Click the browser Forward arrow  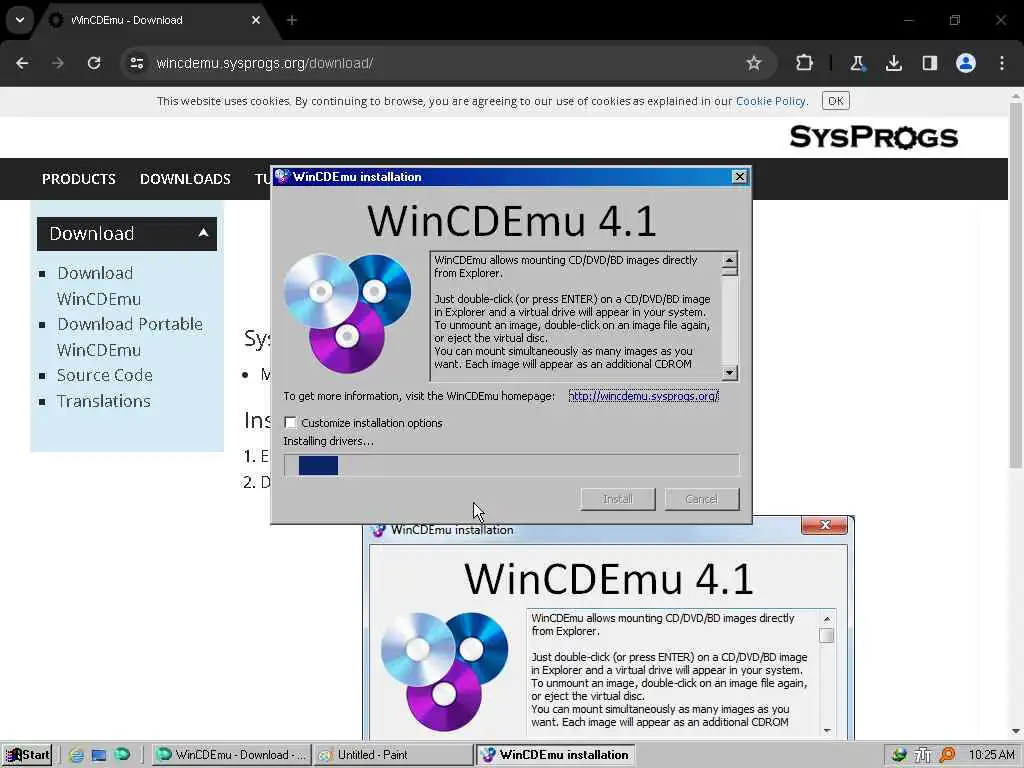coord(58,63)
